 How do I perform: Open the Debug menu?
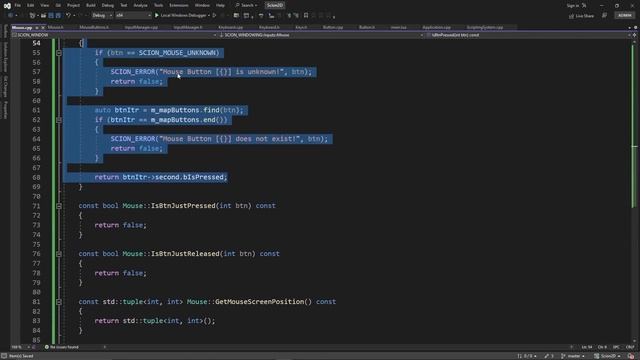click(x=108, y=5)
